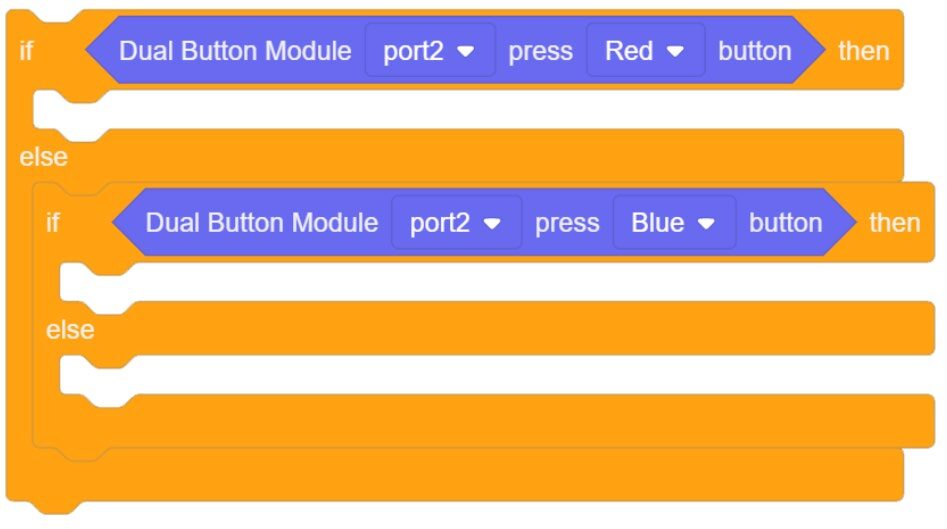Image resolution: width=947 pixels, height=529 pixels.
Task: Click the nested block's "if" keyword
Action: 53,223
